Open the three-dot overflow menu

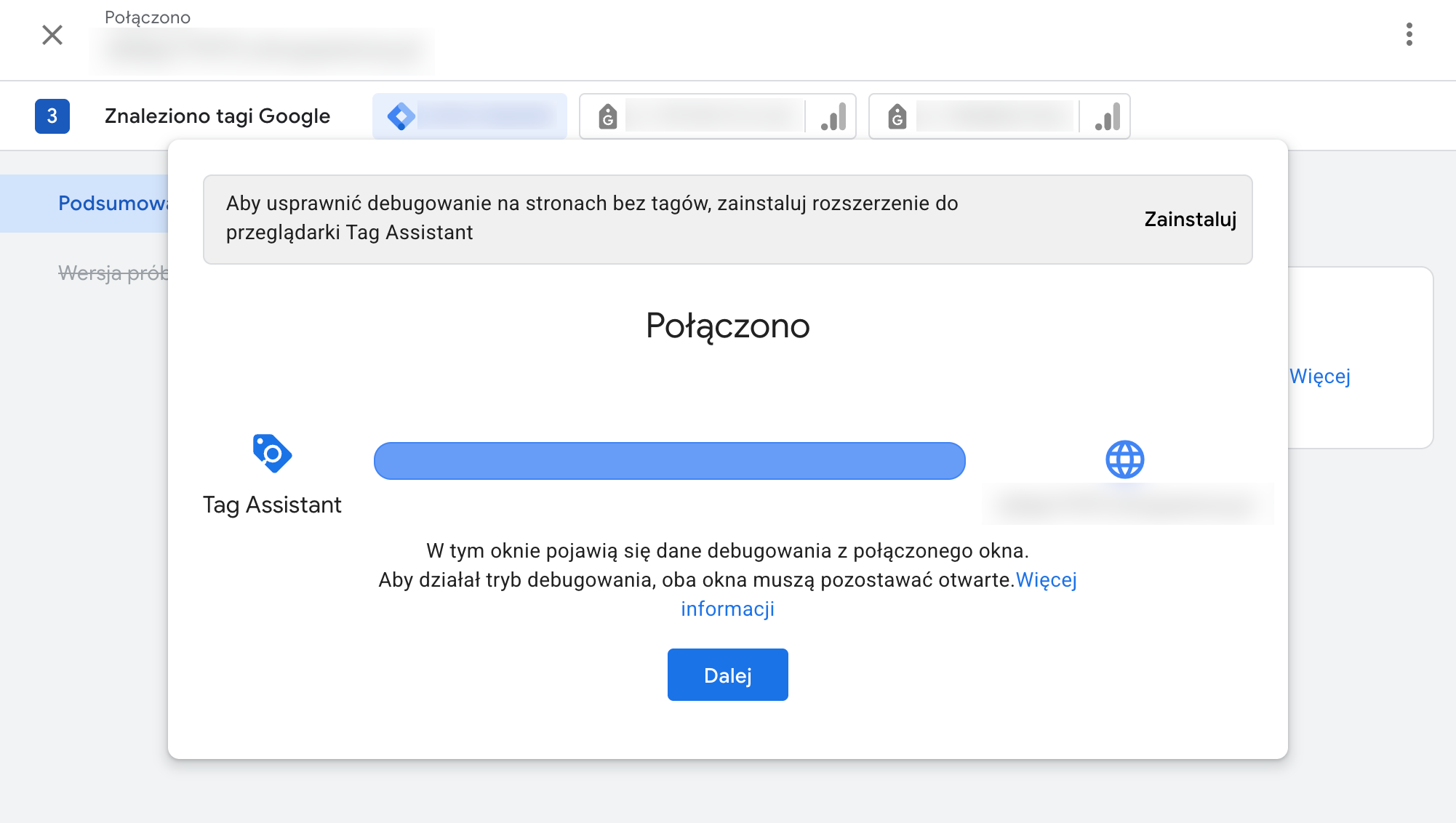[x=1409, y=34]
